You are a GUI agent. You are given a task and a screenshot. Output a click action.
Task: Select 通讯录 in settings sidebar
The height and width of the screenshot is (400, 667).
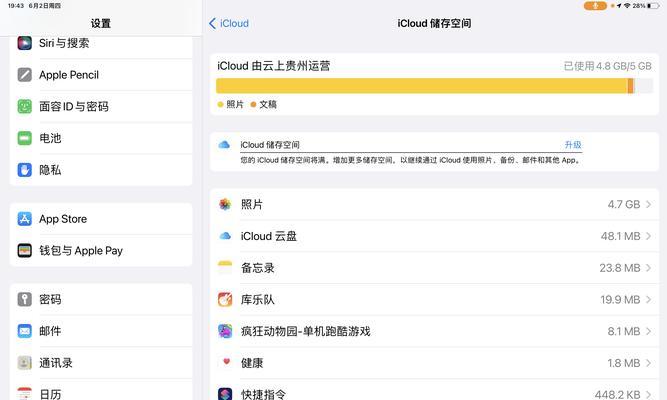click(x=101, y=363)
